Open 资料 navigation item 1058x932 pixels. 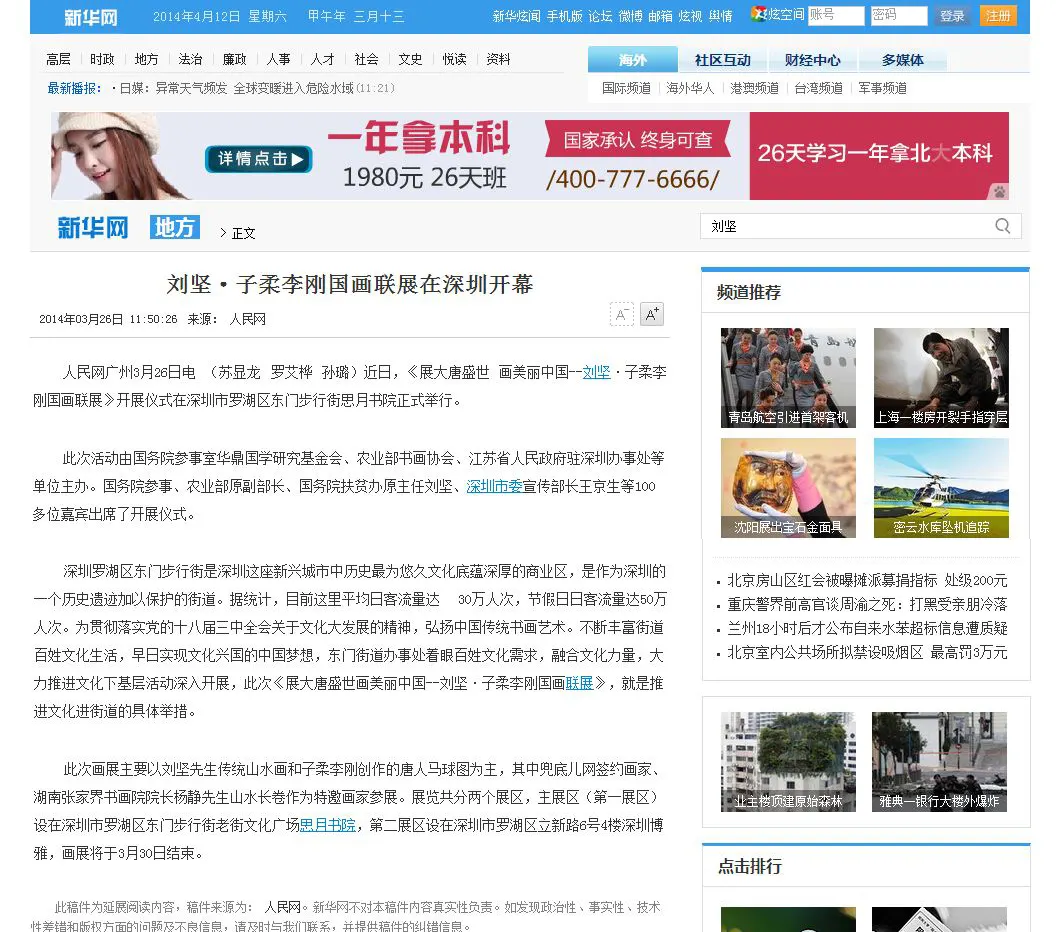tap(498, 59)
